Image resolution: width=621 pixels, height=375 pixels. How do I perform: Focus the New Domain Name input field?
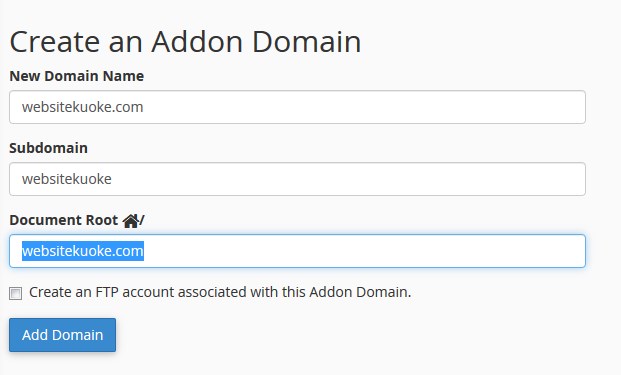tap(297, 107)
